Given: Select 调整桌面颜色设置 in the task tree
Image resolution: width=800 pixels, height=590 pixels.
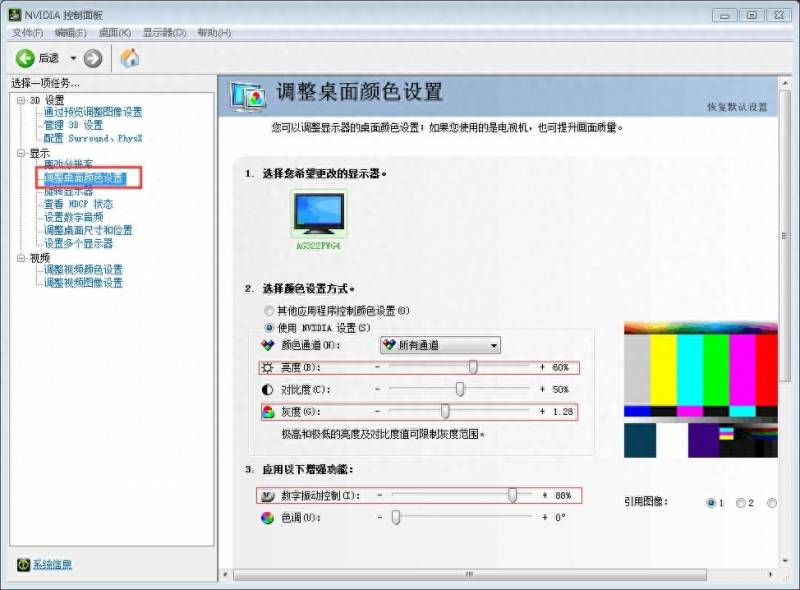Looking at the screenshot, I should (x=84, y=178).
